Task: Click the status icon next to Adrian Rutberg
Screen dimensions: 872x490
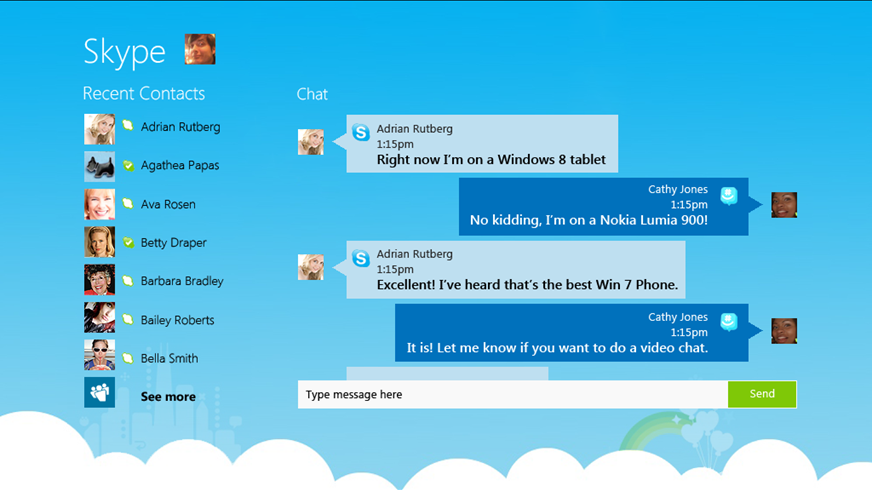Action: click(128, 125)
